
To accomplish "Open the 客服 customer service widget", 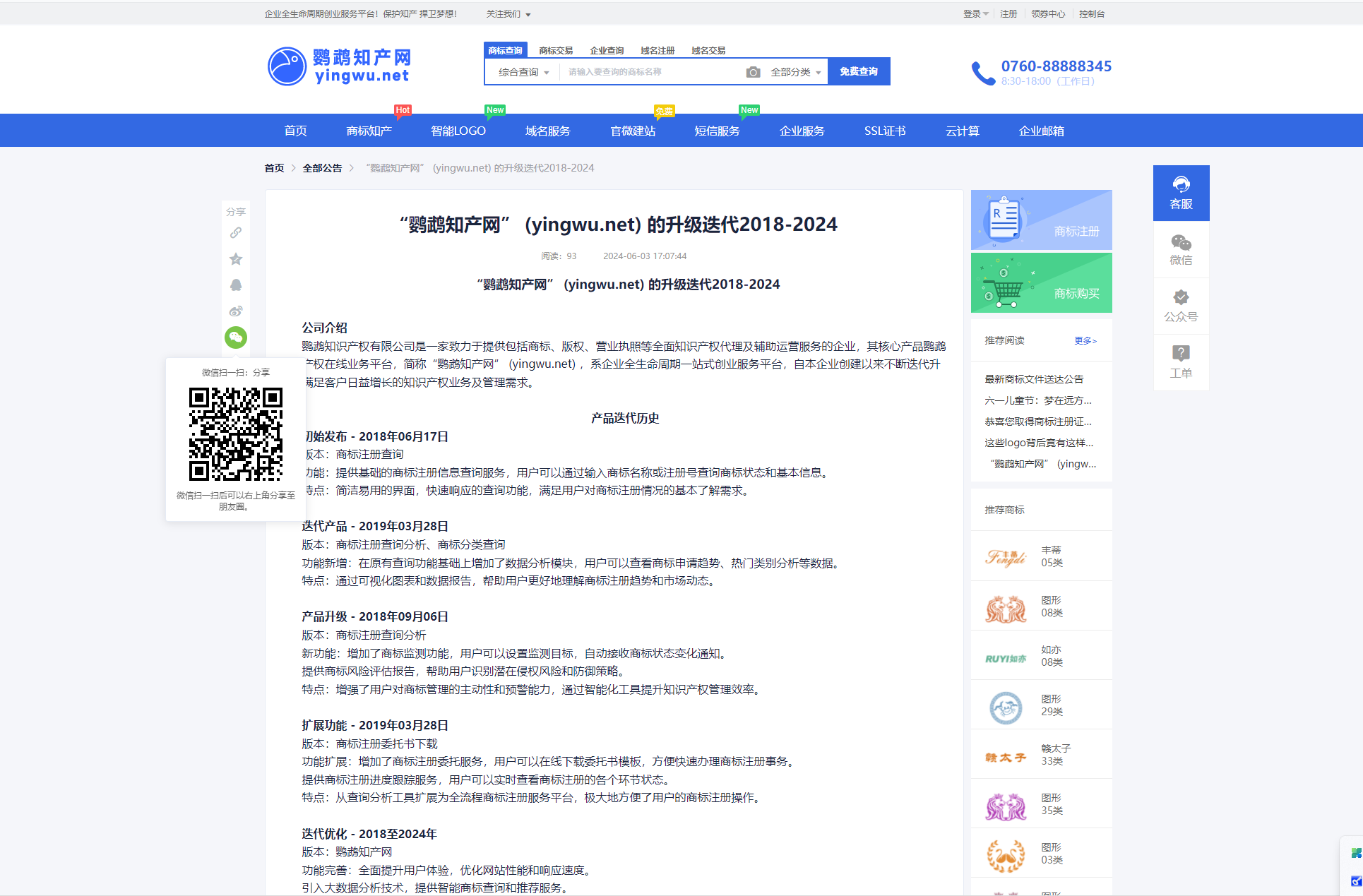I will [x=1181, y=193].
